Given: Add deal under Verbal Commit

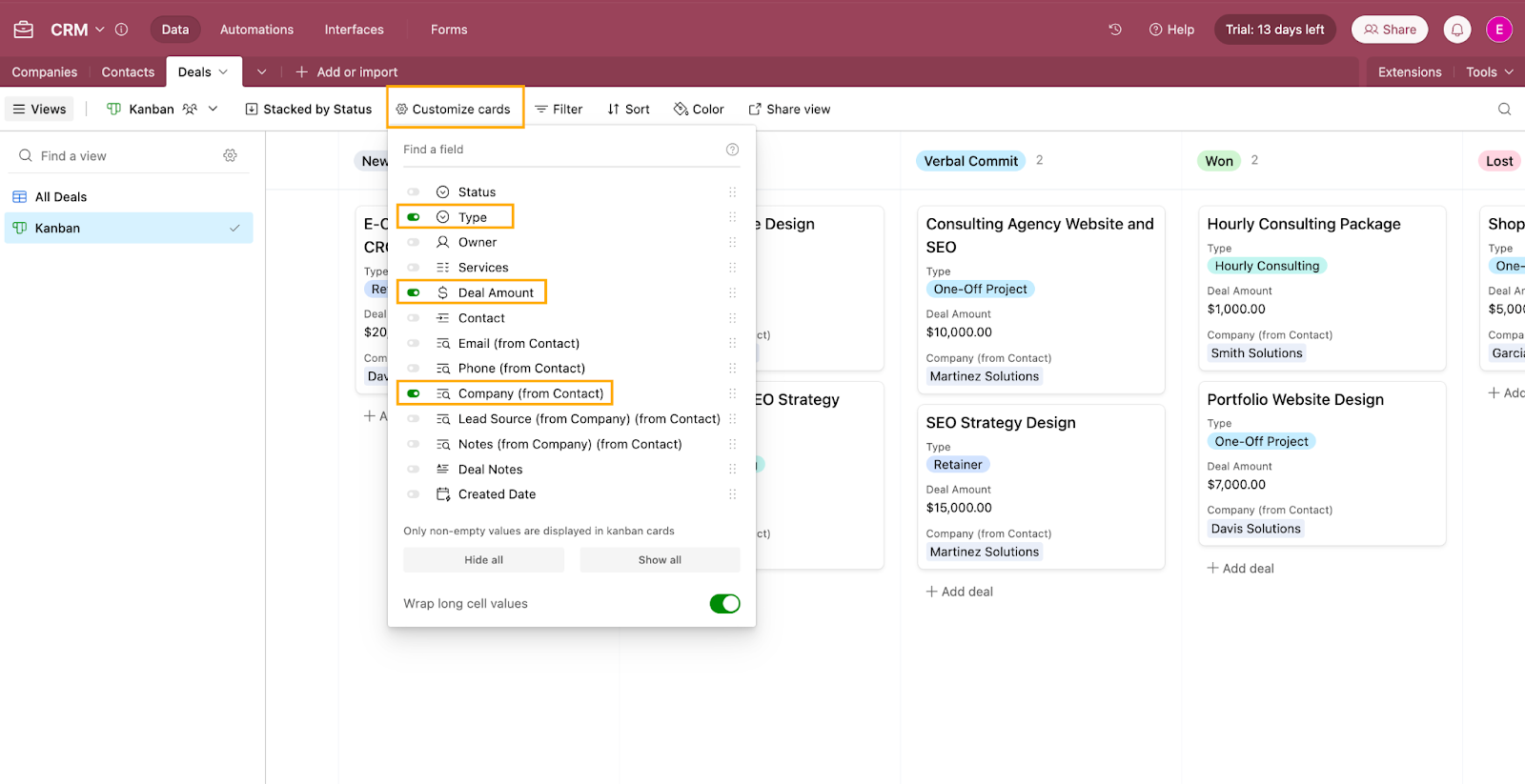Looking at the screenshot, I should 960,592.
